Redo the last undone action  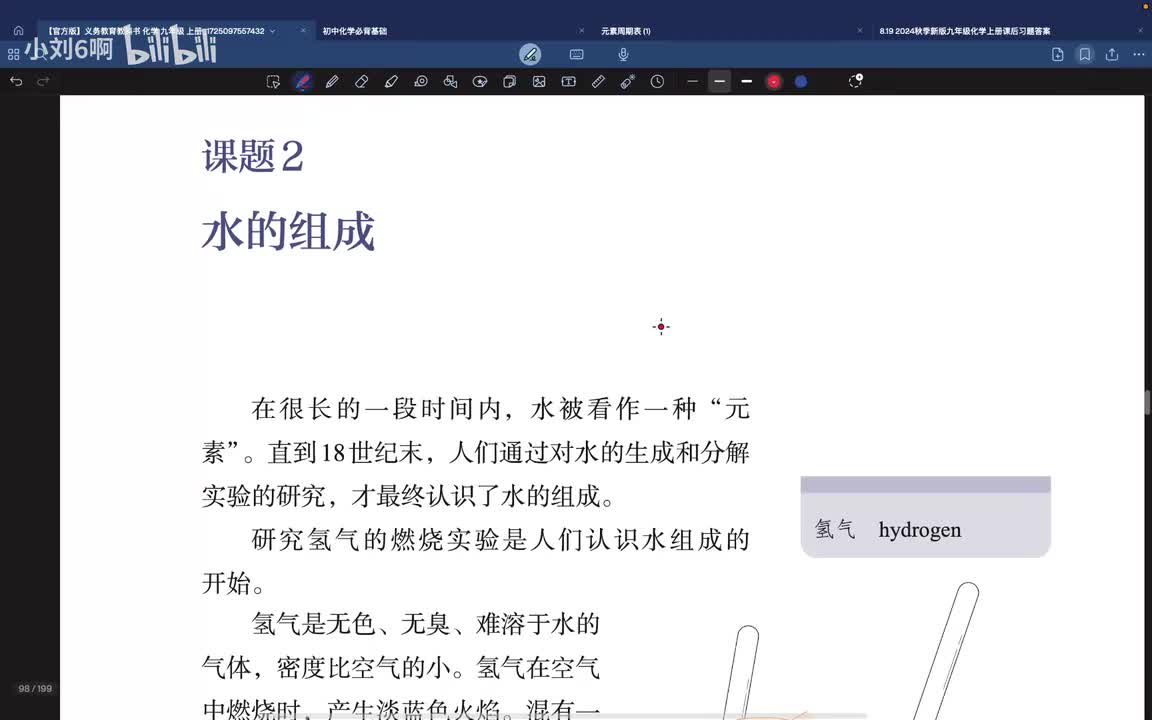pos(43,82)
